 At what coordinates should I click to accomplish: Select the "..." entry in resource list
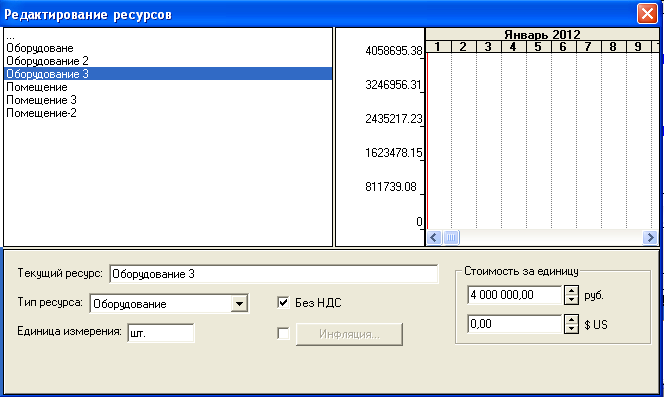click(168, 36)
